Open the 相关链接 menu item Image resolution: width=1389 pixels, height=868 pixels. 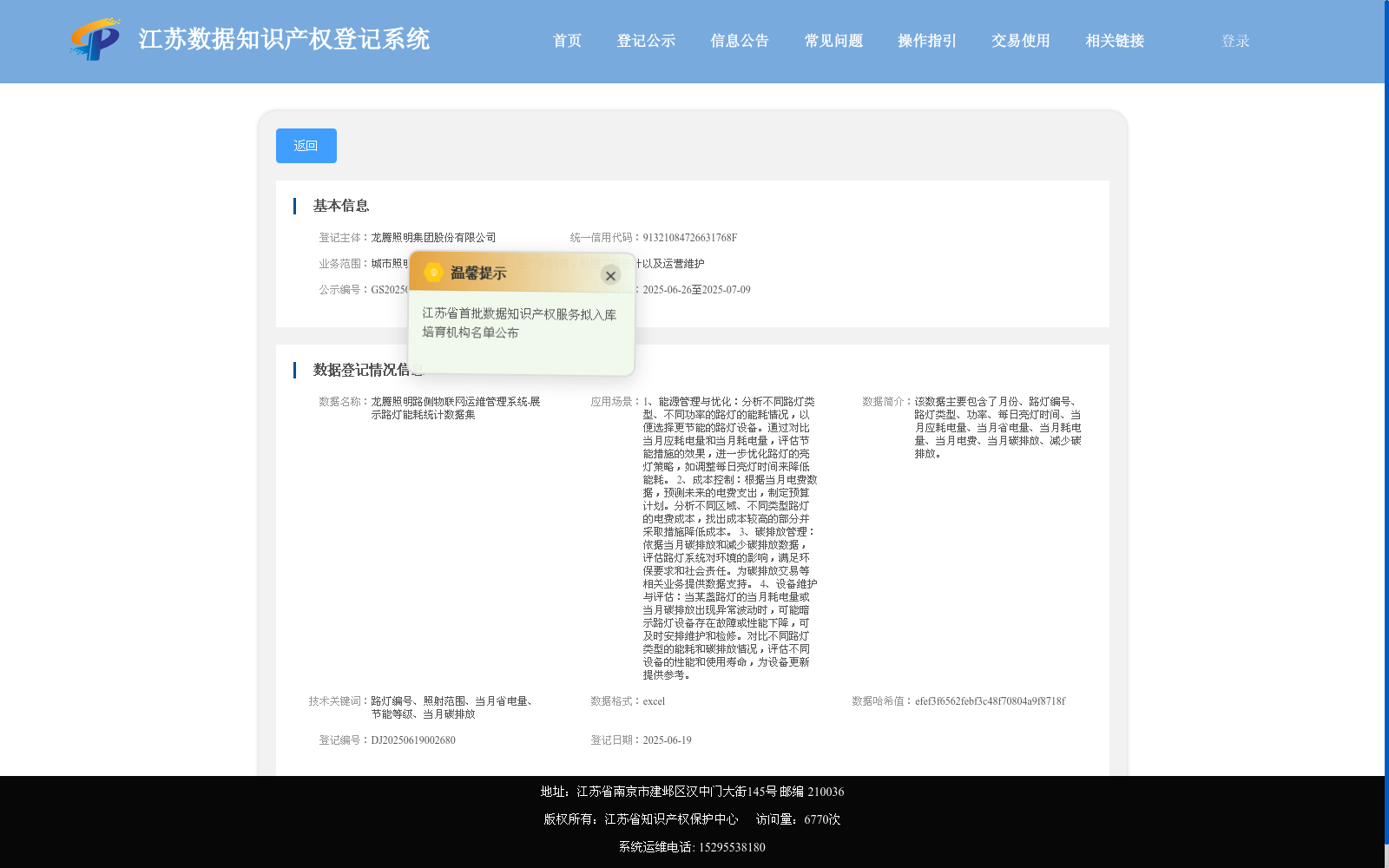click(x=1115, y=41)
